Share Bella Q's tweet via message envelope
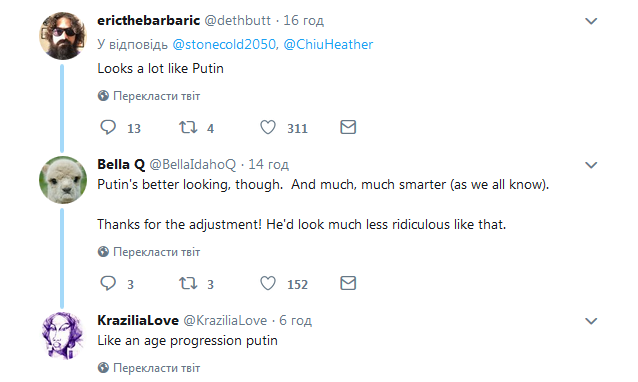The width and height of the screenshot is (638, 382). coord(348,283)
